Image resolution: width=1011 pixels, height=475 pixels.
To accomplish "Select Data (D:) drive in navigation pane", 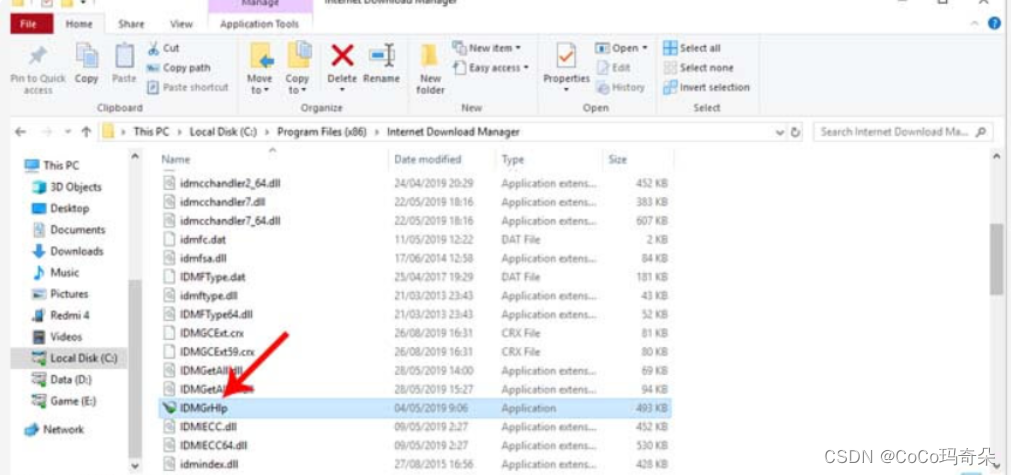I will pos(62,380).
